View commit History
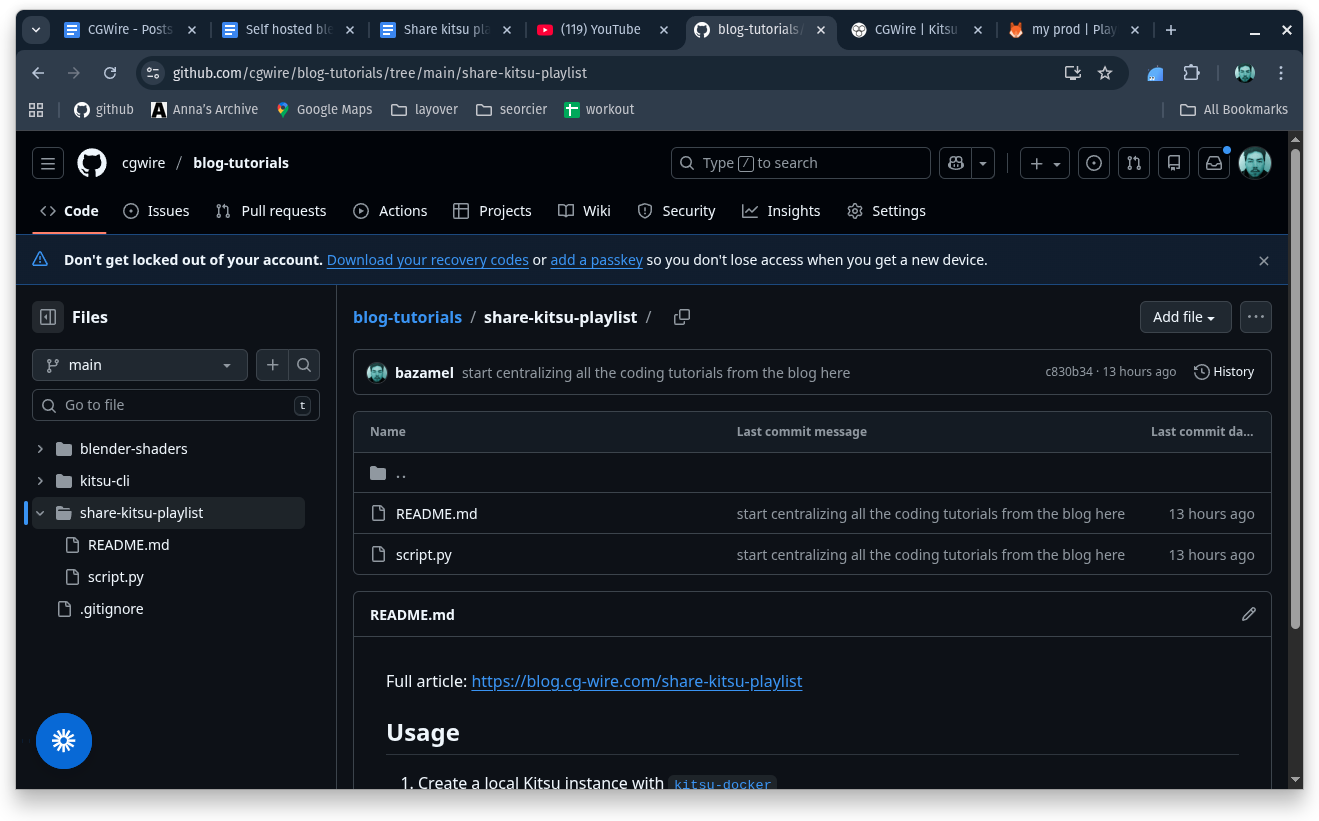This screenshot has height=821, width=1319. [1224, 372]
